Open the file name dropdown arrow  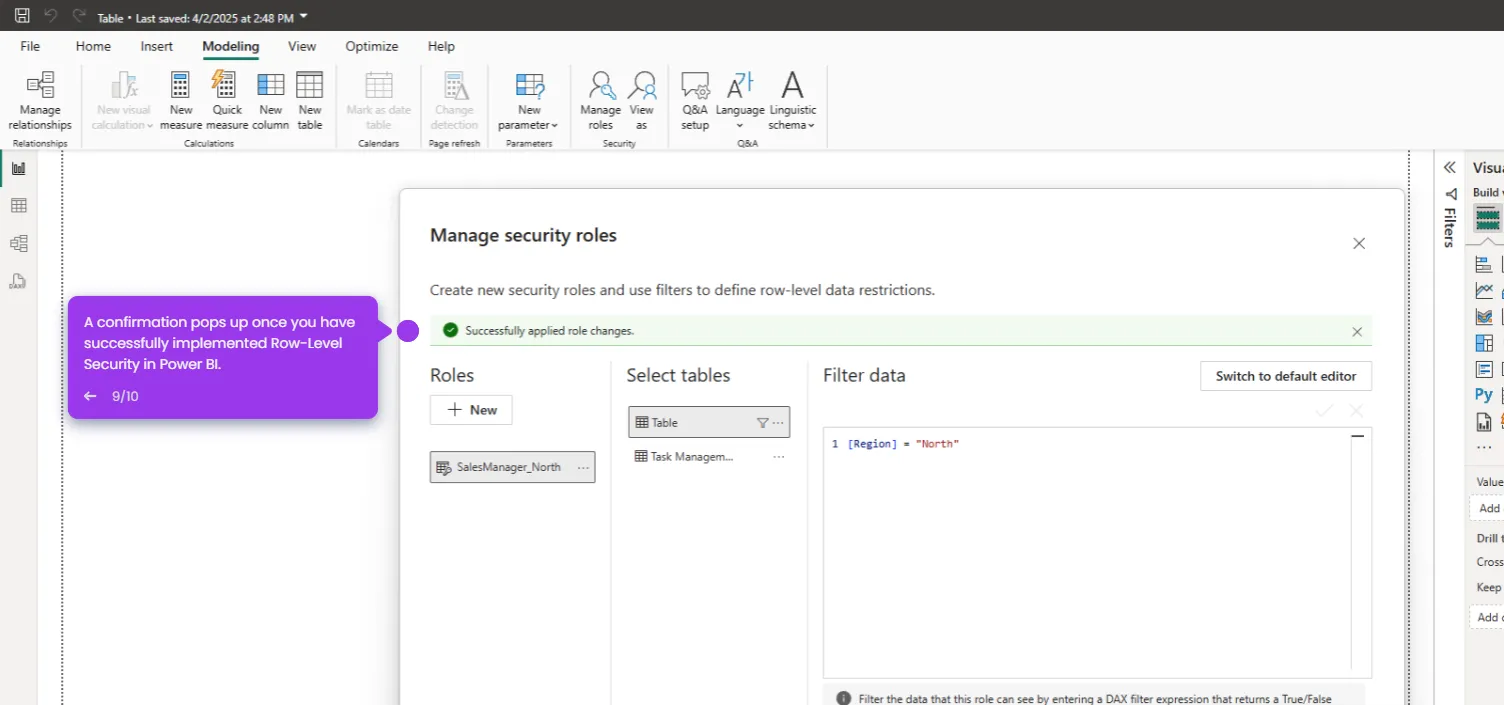tap(304, 16)
